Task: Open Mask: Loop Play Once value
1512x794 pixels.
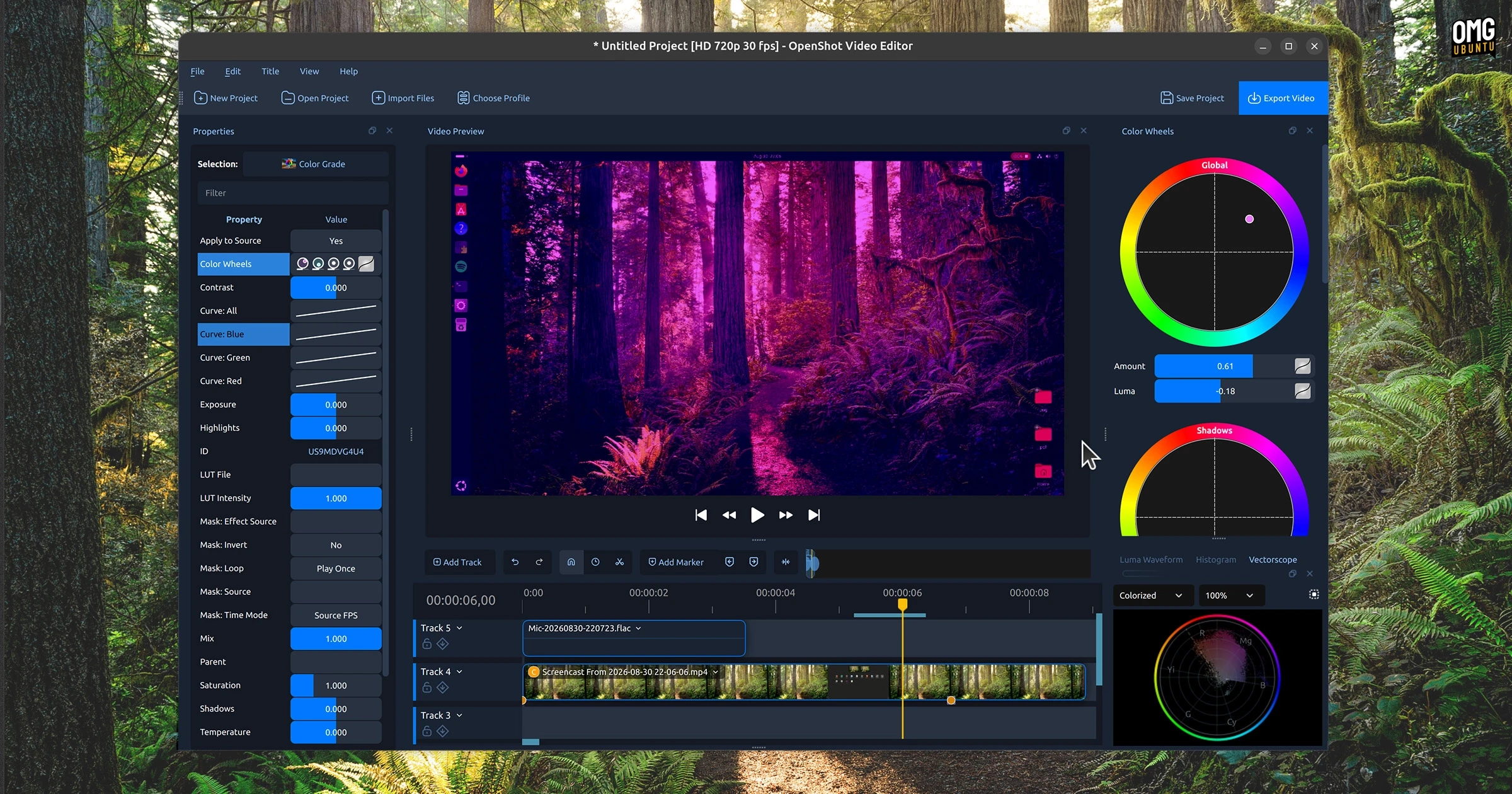Action: click(x=336, y=568)
